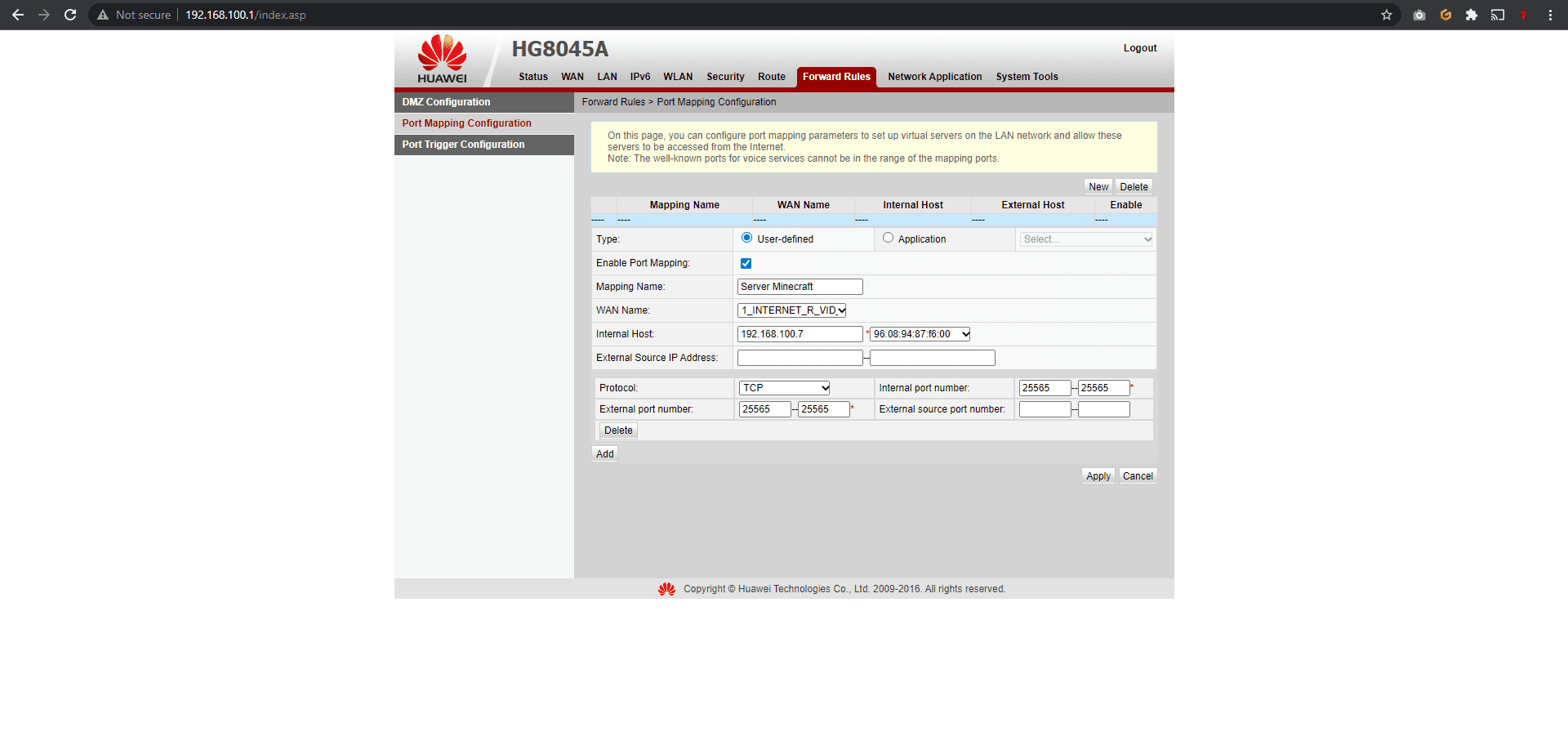Open Port Trigger Configuration in sidebar
The height and width of the screenshot is (754, 1568).
[x=463, y=145]
